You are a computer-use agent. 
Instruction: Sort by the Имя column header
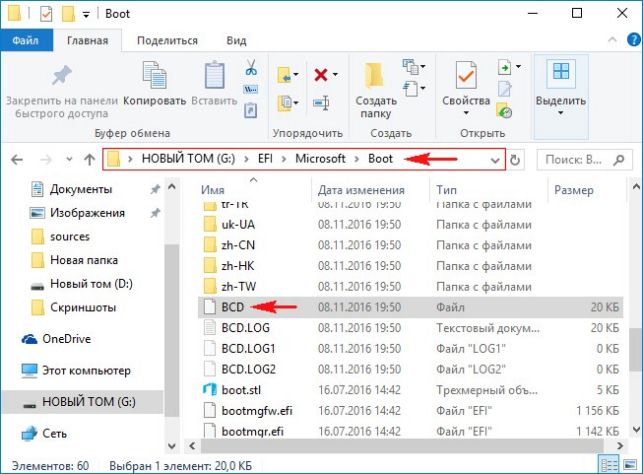[212, 190]
